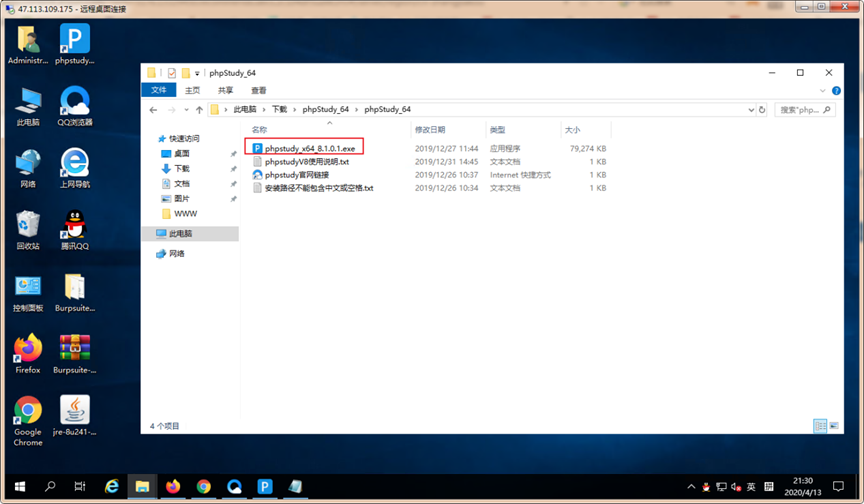Open the notification center icon

[838, 486]
